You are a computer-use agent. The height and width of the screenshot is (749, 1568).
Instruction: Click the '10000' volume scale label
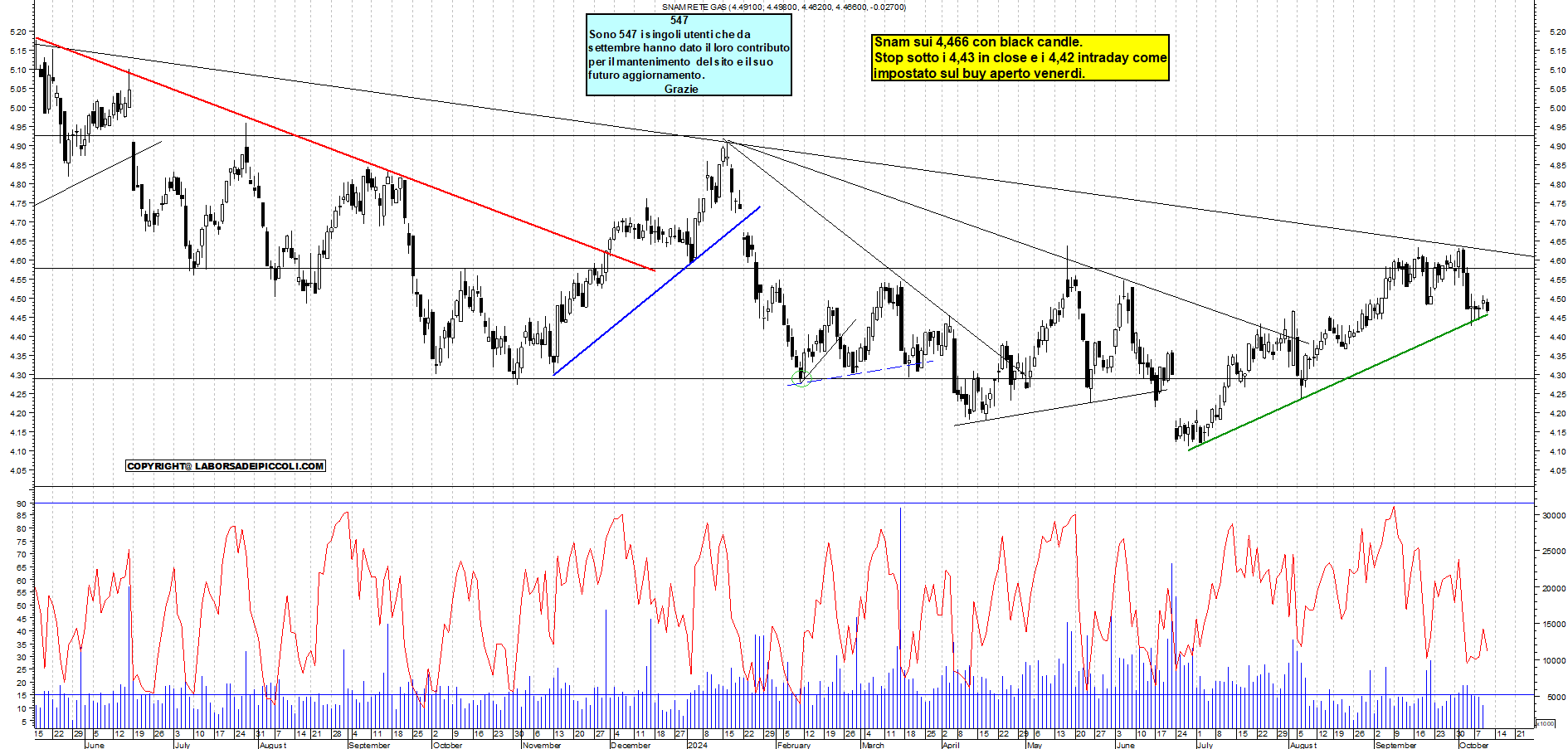(x=1554, y=661)
